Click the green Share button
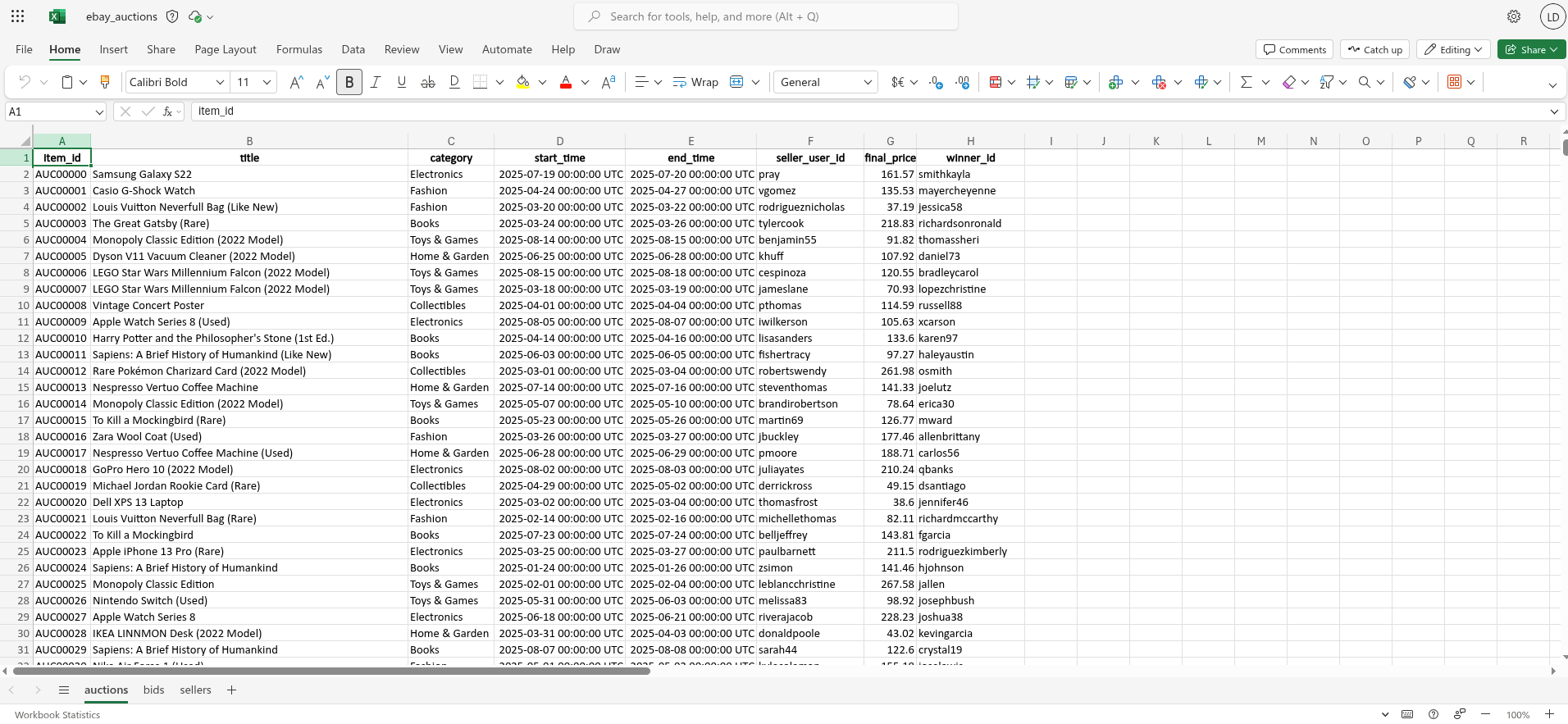 coord(1532,49)
